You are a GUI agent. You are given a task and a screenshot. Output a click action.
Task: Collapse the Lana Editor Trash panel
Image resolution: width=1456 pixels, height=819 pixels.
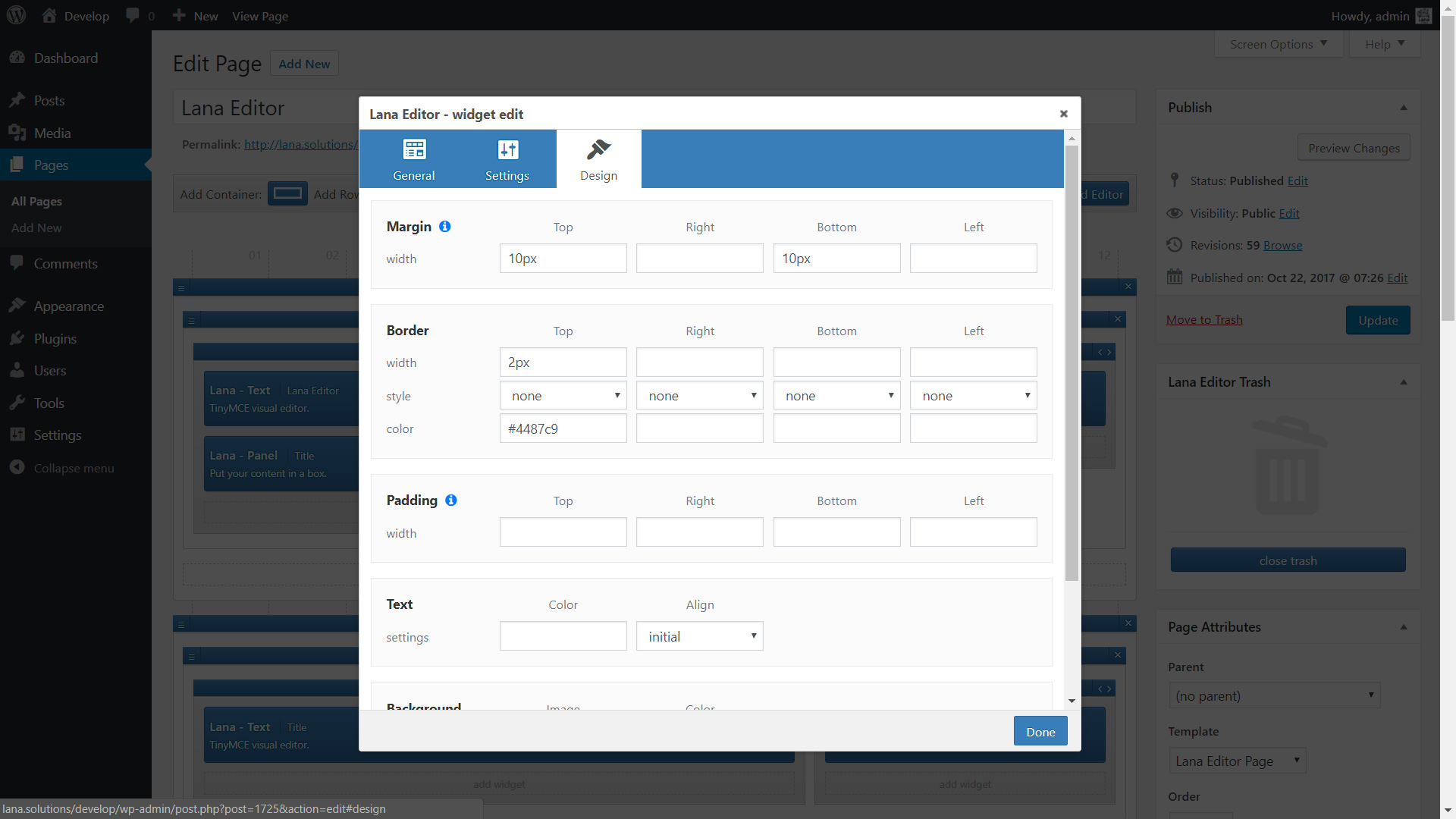[1404, 382]
